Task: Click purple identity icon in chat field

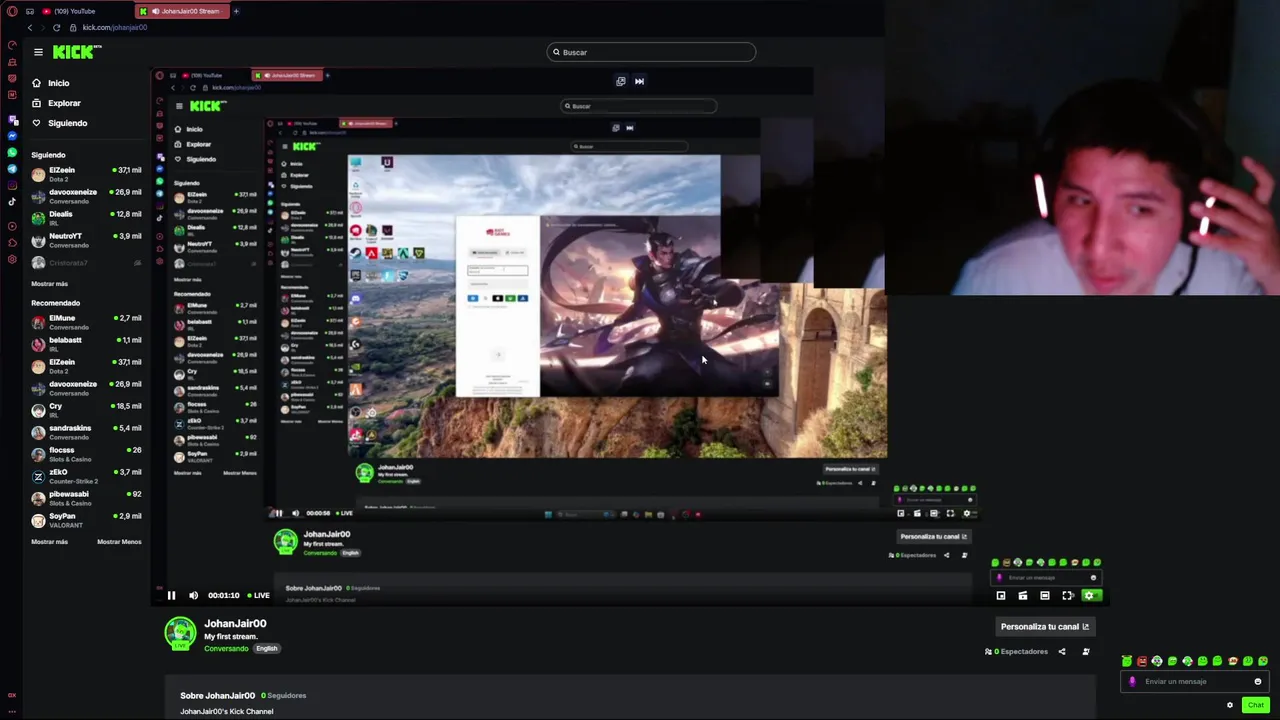Action: click(x=1132, y=682)
